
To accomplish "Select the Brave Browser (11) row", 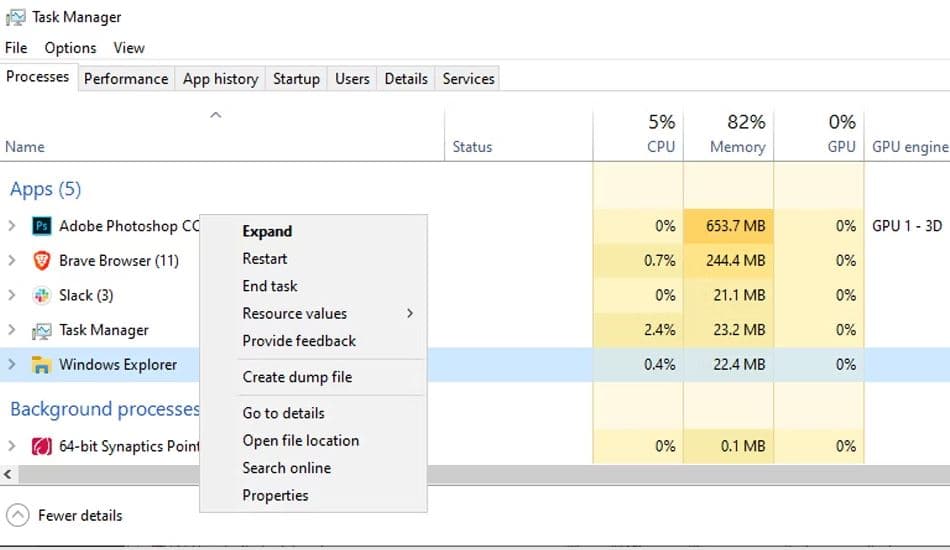I will click(x=119, y=260).
